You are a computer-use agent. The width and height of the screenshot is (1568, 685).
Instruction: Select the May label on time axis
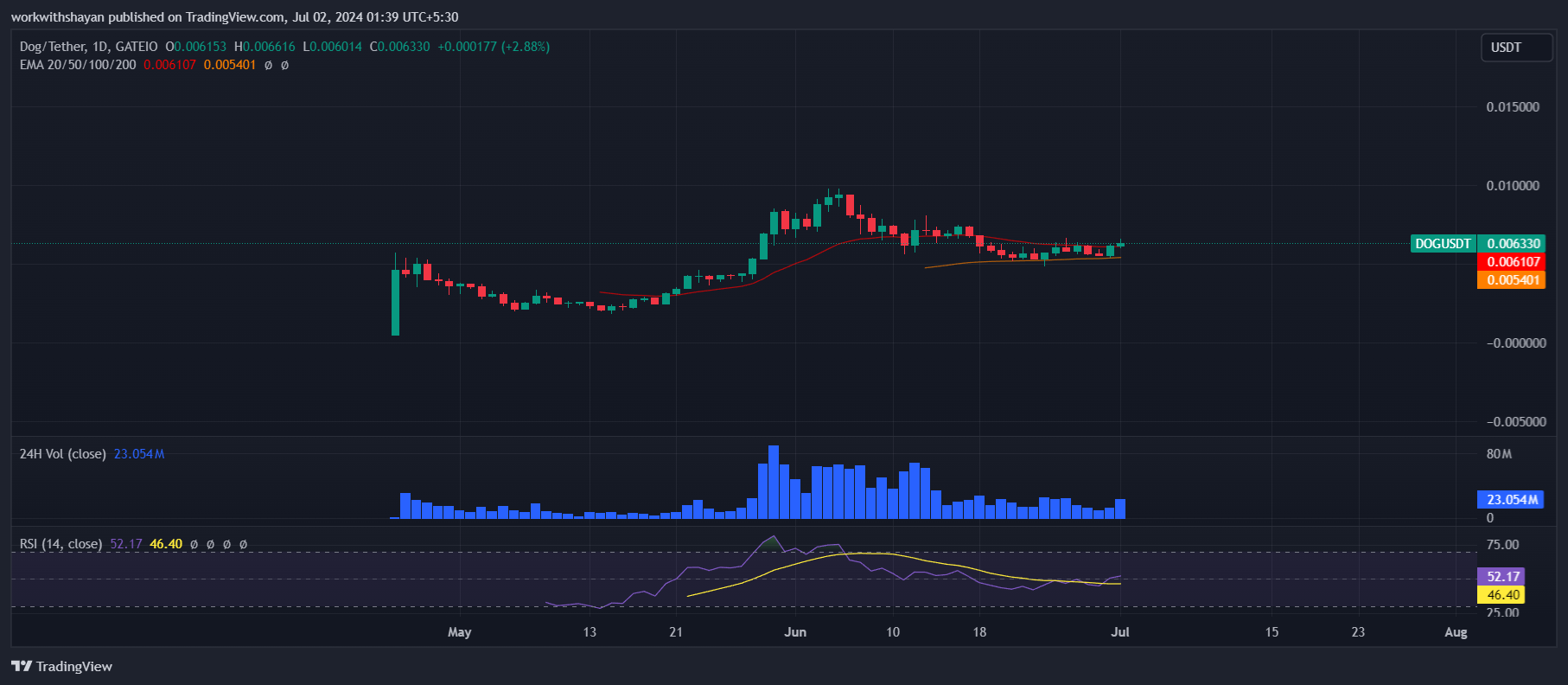point(459,632)
